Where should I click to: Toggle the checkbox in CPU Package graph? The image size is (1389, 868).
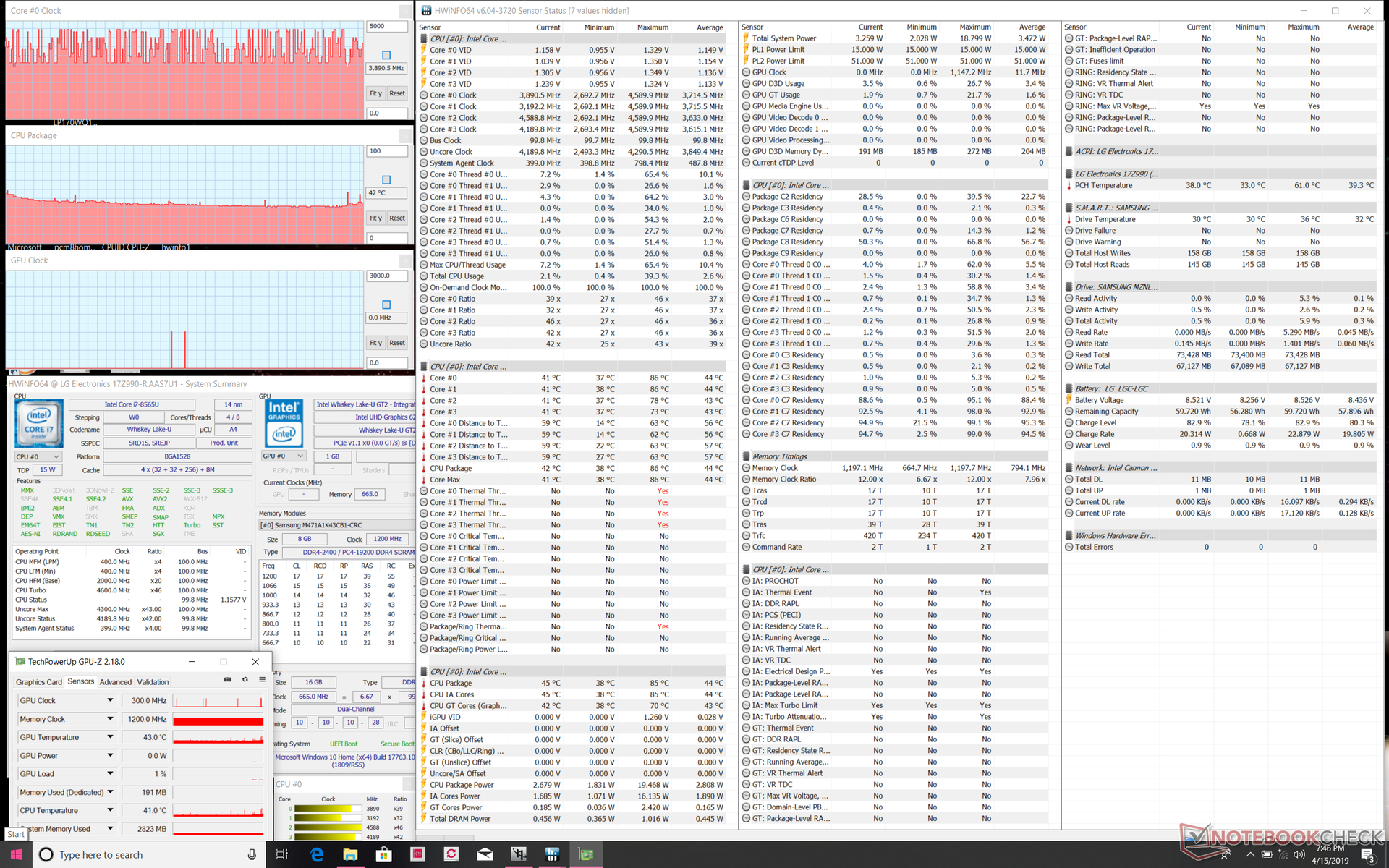(386, 179)
